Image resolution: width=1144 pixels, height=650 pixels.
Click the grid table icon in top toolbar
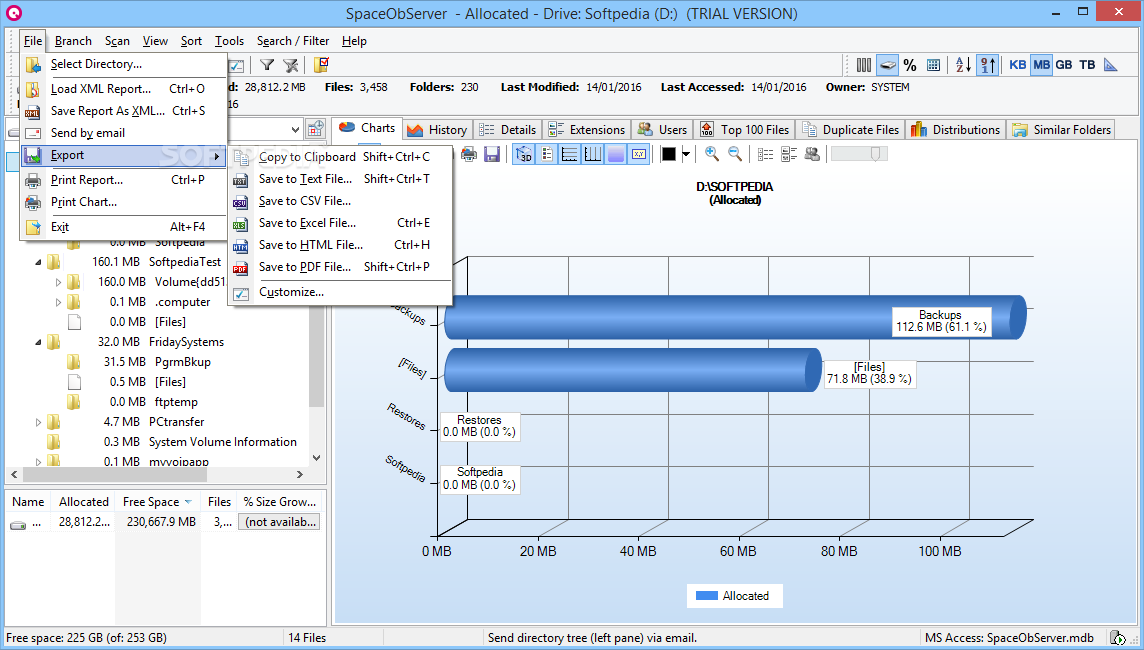pyautogui.click(x=933, y=65)
